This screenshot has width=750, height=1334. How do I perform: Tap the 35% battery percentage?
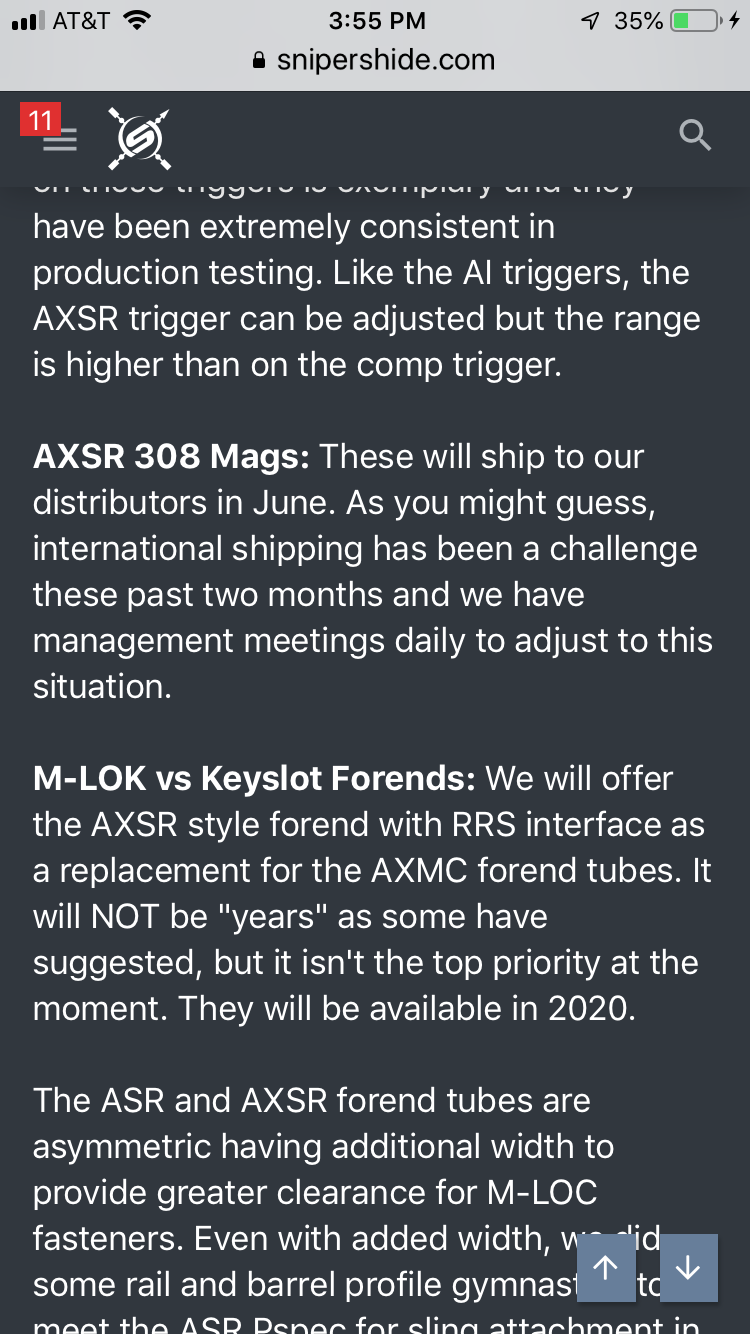[x=639, y=20]
